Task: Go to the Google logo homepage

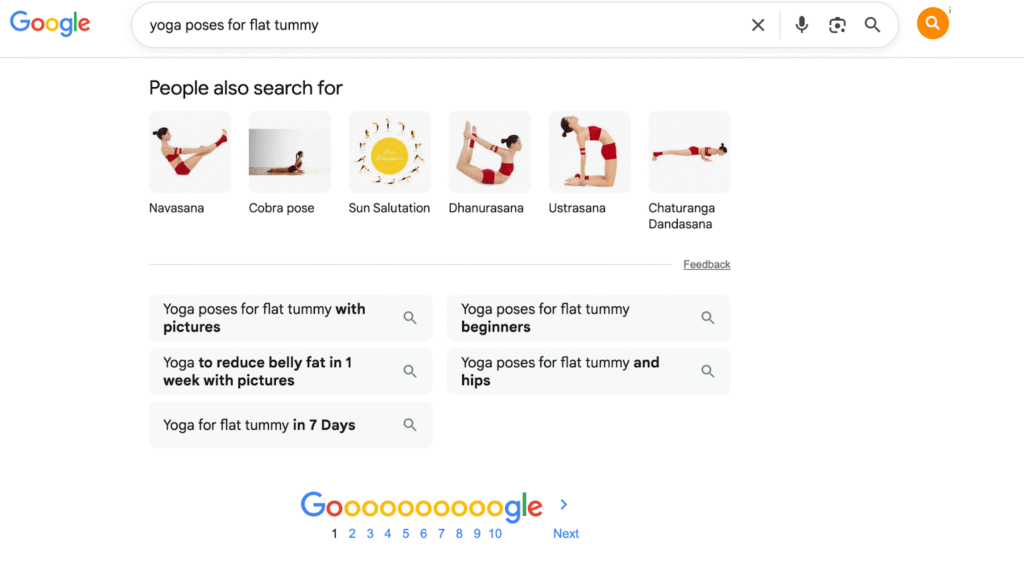Action: point(50,24)
